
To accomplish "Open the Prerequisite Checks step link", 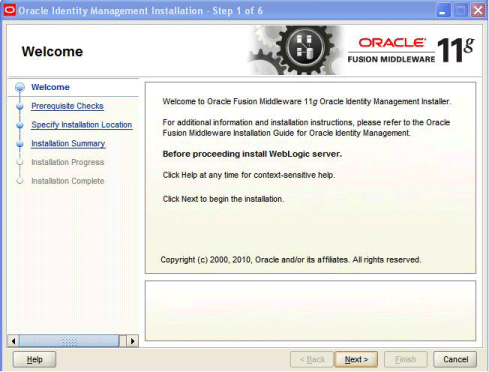I will pyautogui.click(x=67, y=106).
